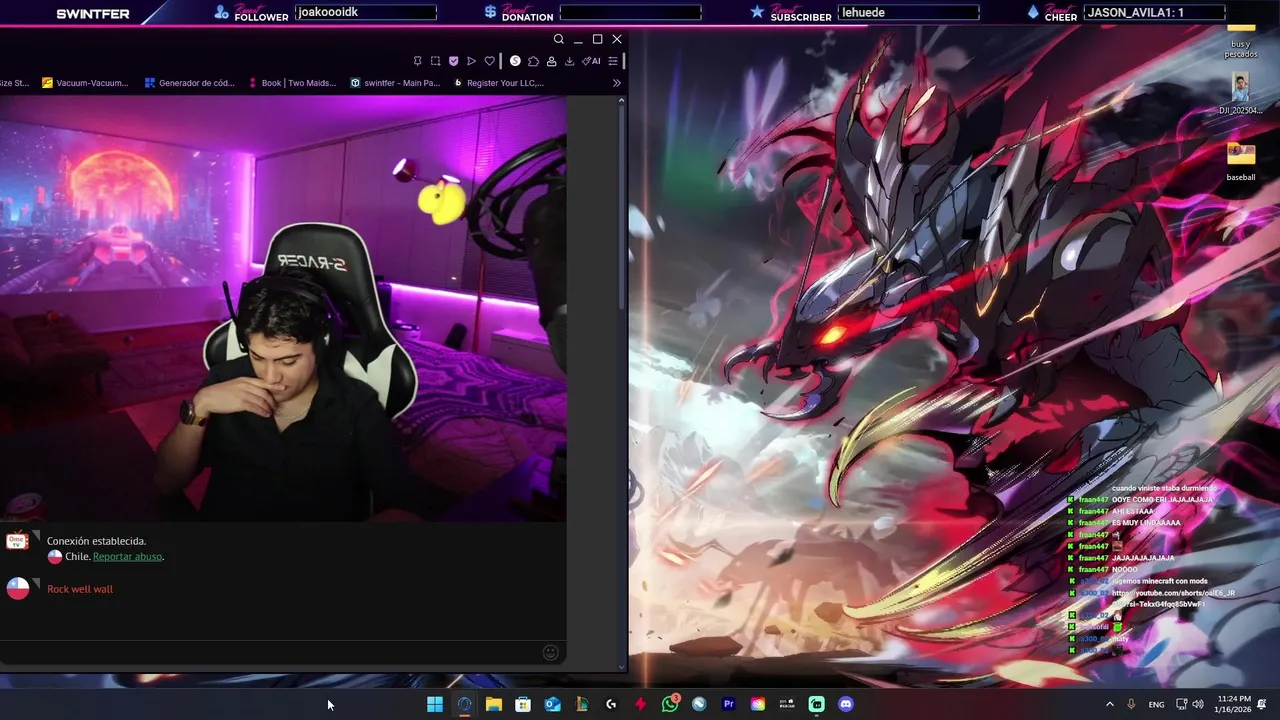Expand the system tray hidden icons chevron

point(1109,704)
